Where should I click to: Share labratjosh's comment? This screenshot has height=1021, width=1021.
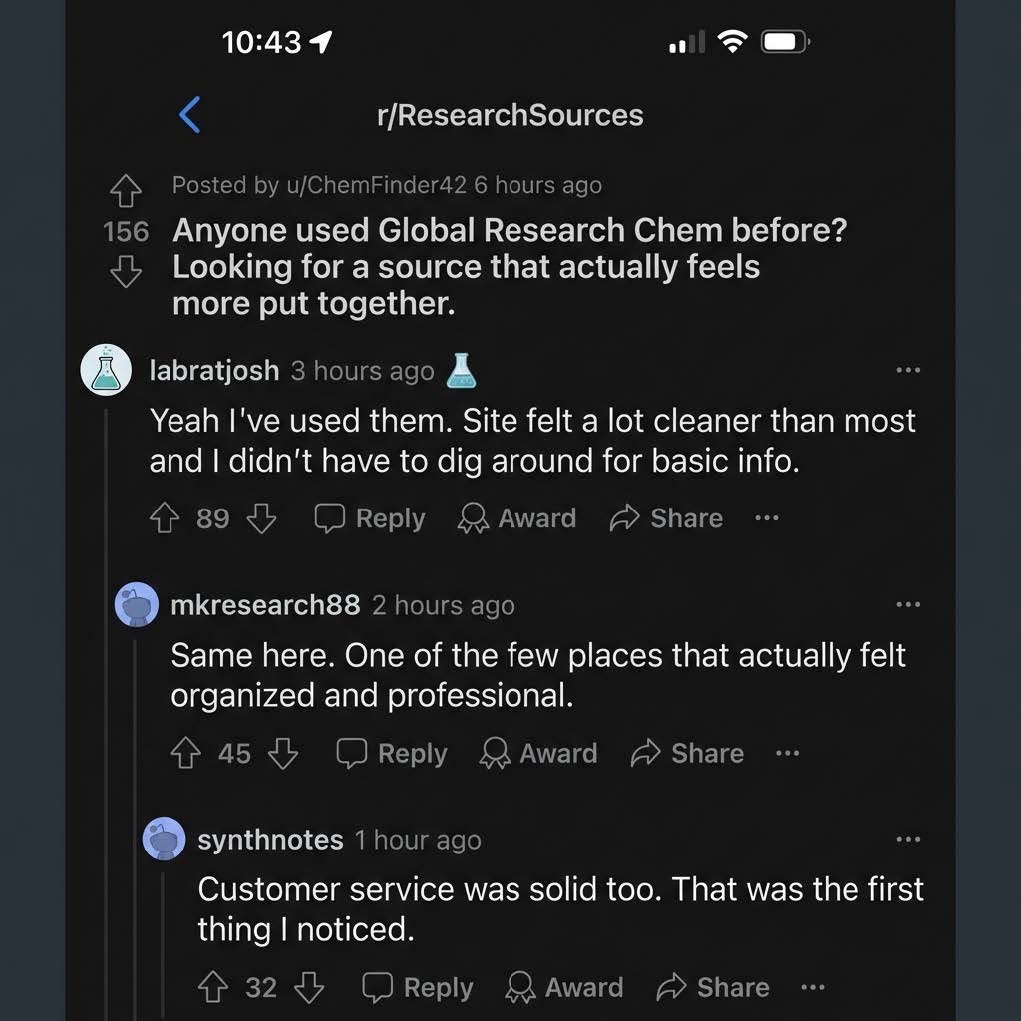pyautogui.click(x=666, y=518)
